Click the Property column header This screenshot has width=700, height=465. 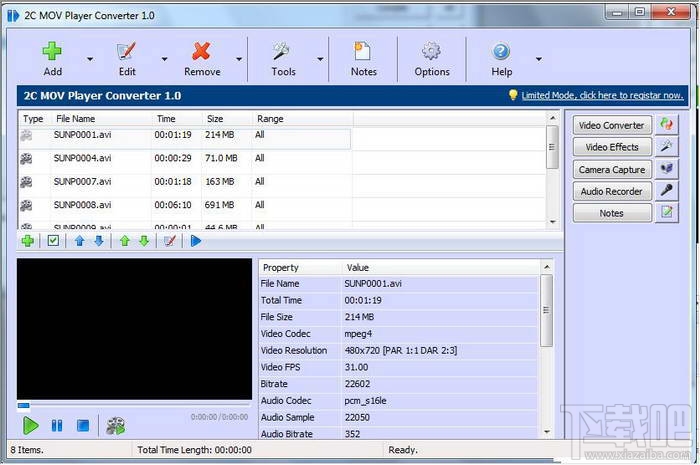click(x=300, y=268)
